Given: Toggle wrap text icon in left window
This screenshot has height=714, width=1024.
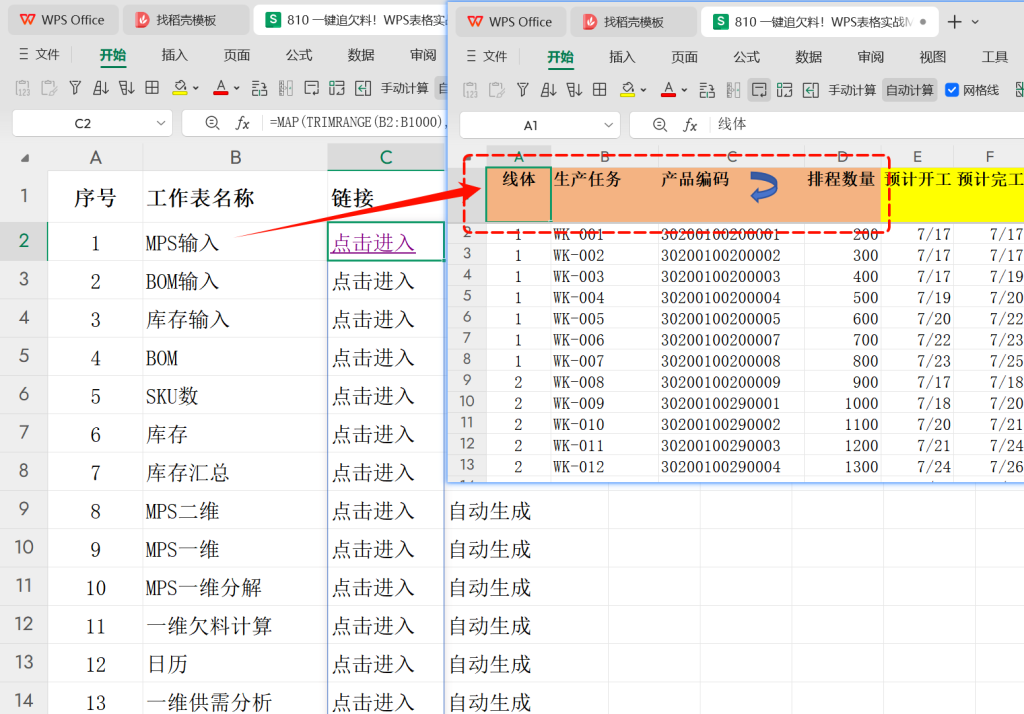Looking at the screenshot, I should (x=312, y=88).
